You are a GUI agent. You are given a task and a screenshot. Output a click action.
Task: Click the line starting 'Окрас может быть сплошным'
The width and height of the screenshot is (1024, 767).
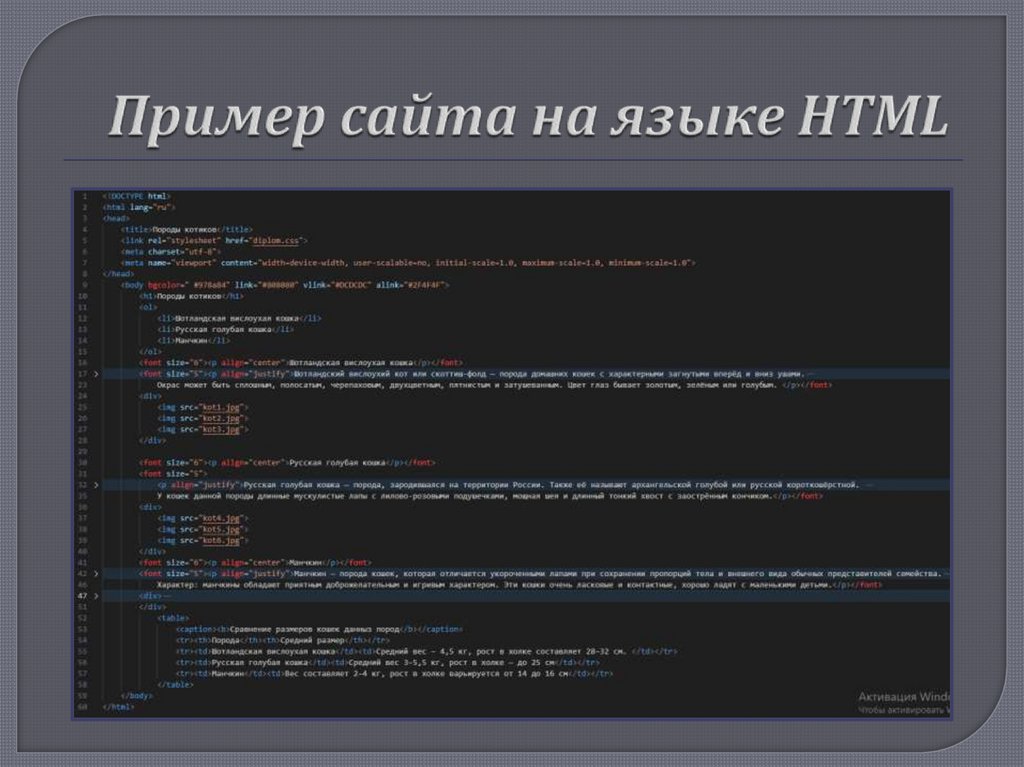pos(494,385)
